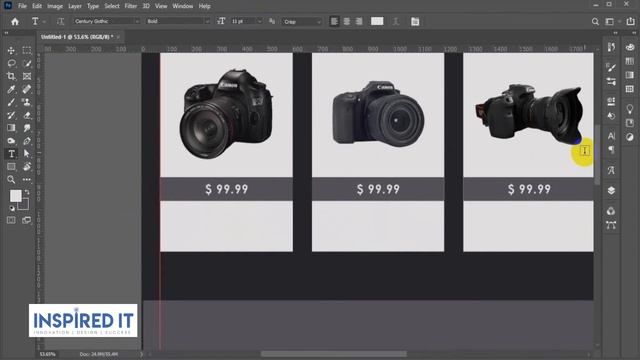Open the Learn lightbulb panel icon
This screenshot has width=640, height=360.
click(630, 109)
